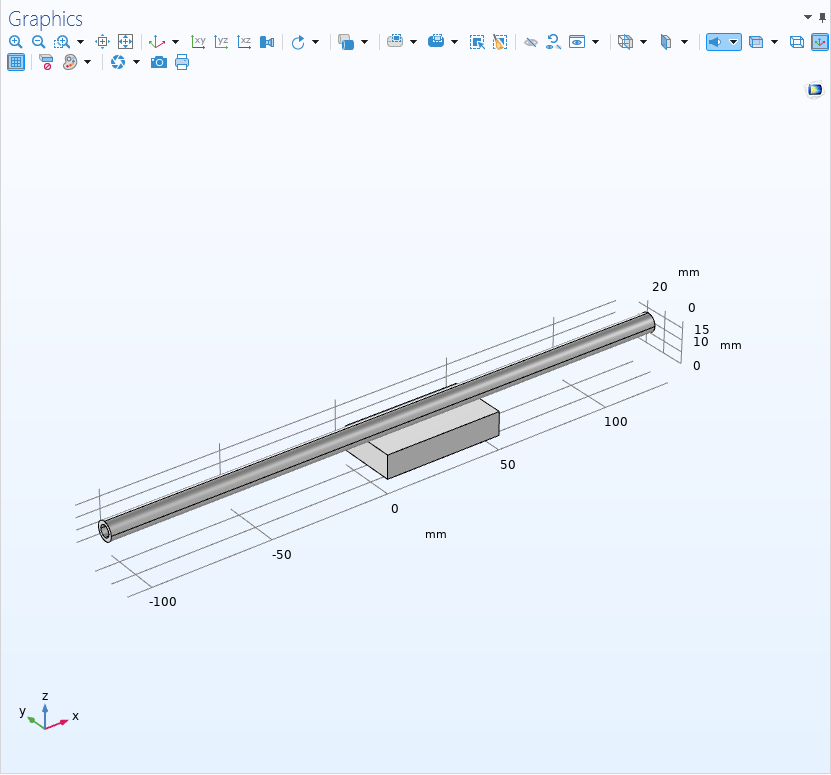
Task: Click the Zoom Extents icon
Action: 125,42
